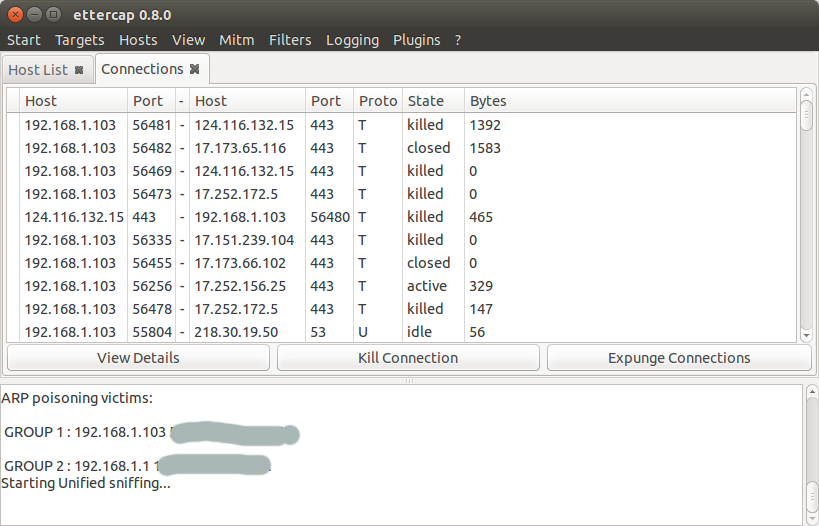The height and width of the screenshot is (526, 819).
Task: Select the connection row with port 56478
Action: pos(401,309)
